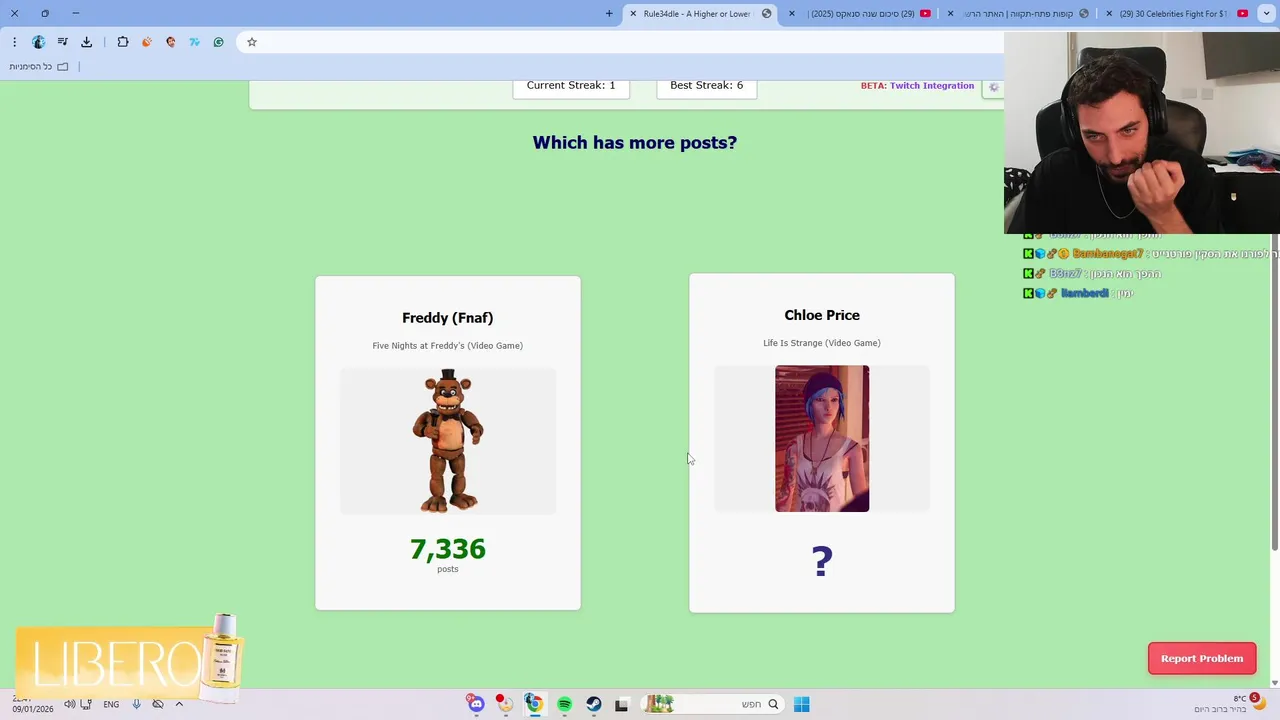
Task: Open the Windows Start menu
Action: (801, 704)
